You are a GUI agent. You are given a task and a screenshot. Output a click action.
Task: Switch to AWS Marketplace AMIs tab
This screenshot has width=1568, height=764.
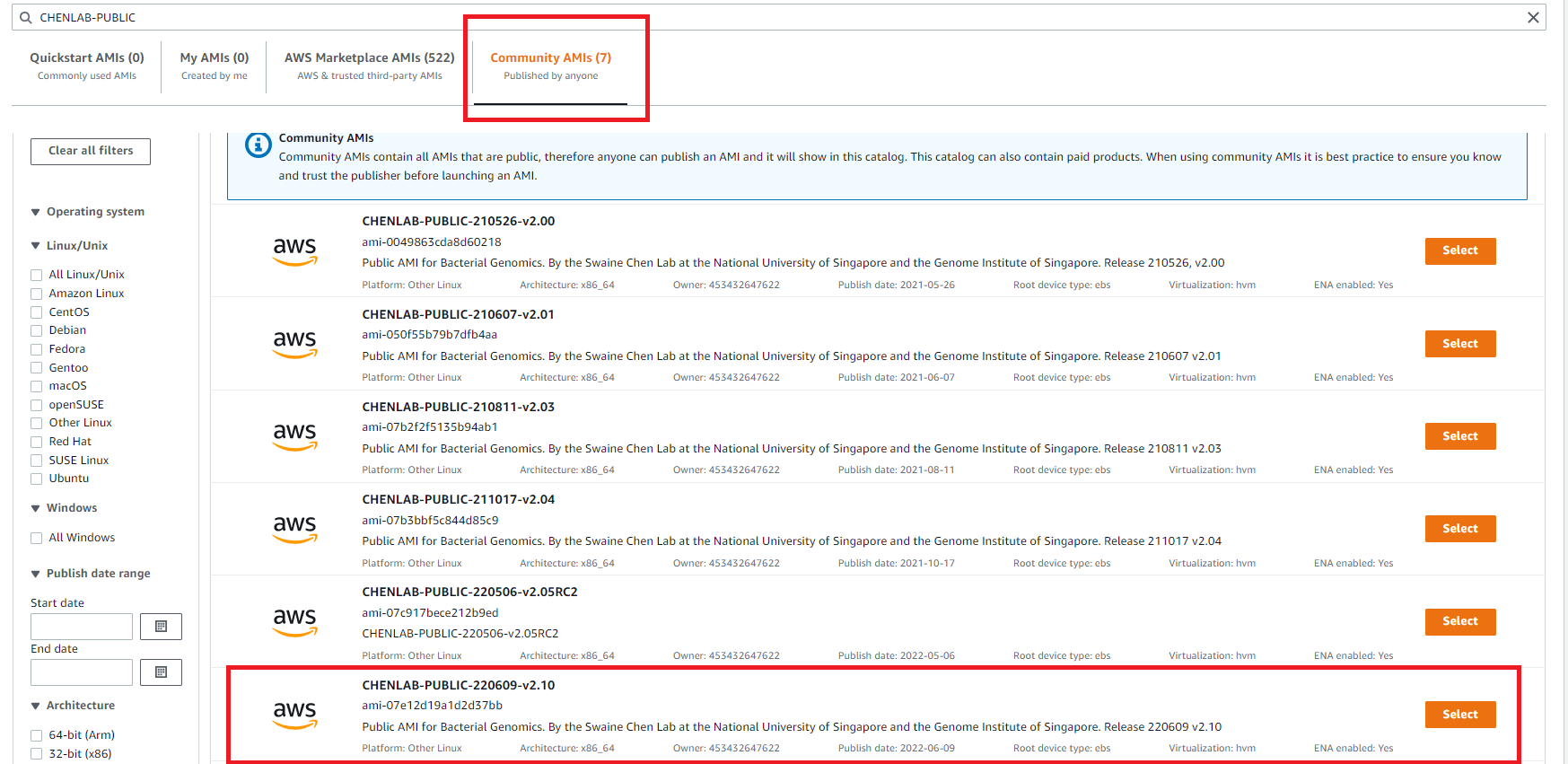point(370,66)
